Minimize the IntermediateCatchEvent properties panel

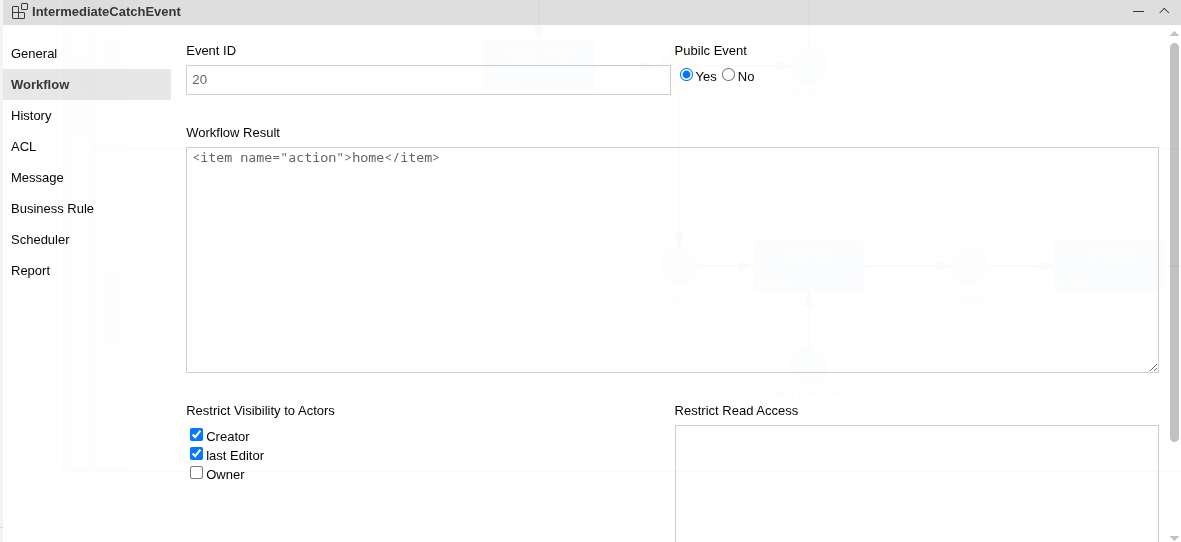coord(1138,11)
